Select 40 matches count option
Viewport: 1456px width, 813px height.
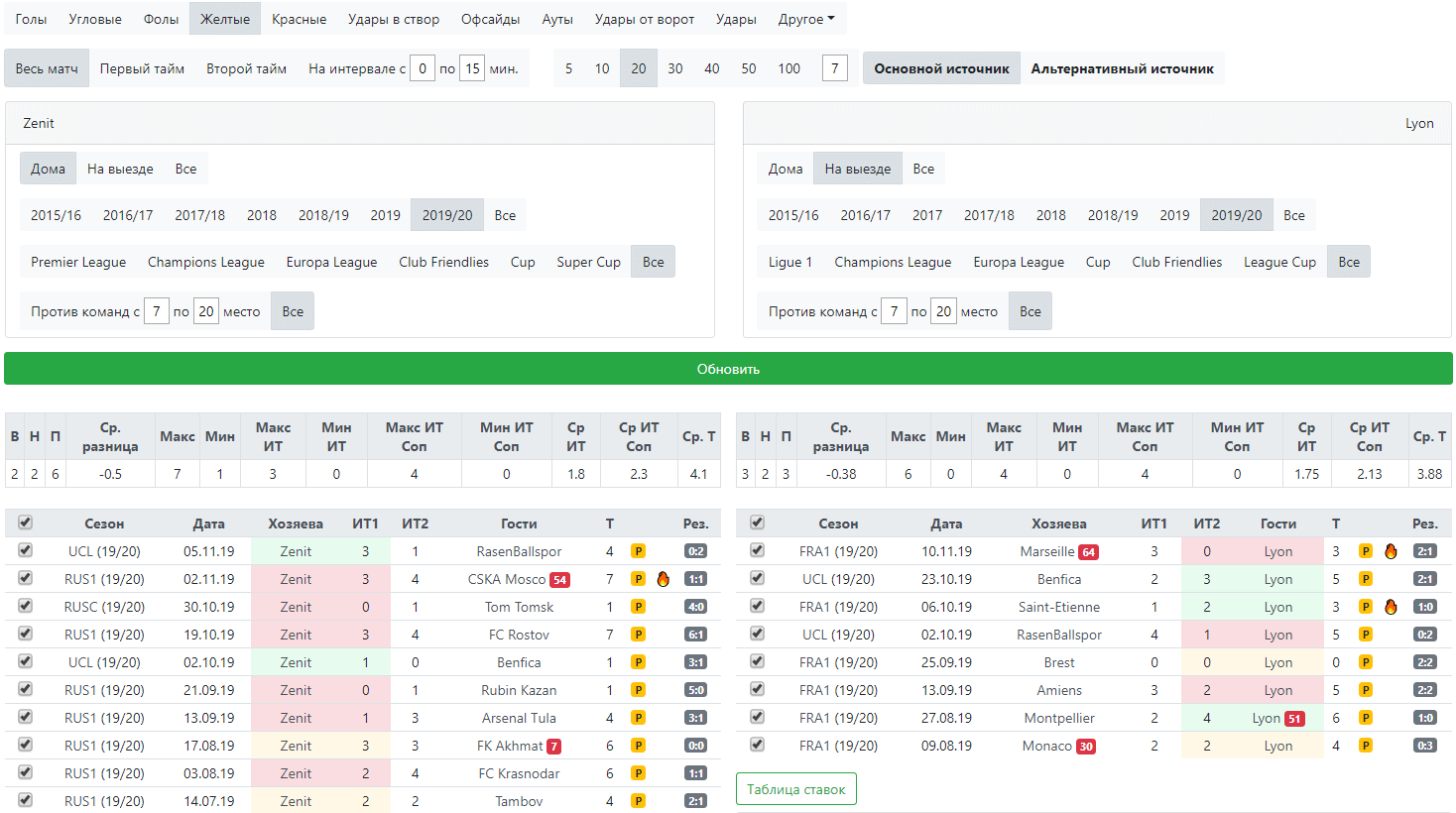point(711,68)
